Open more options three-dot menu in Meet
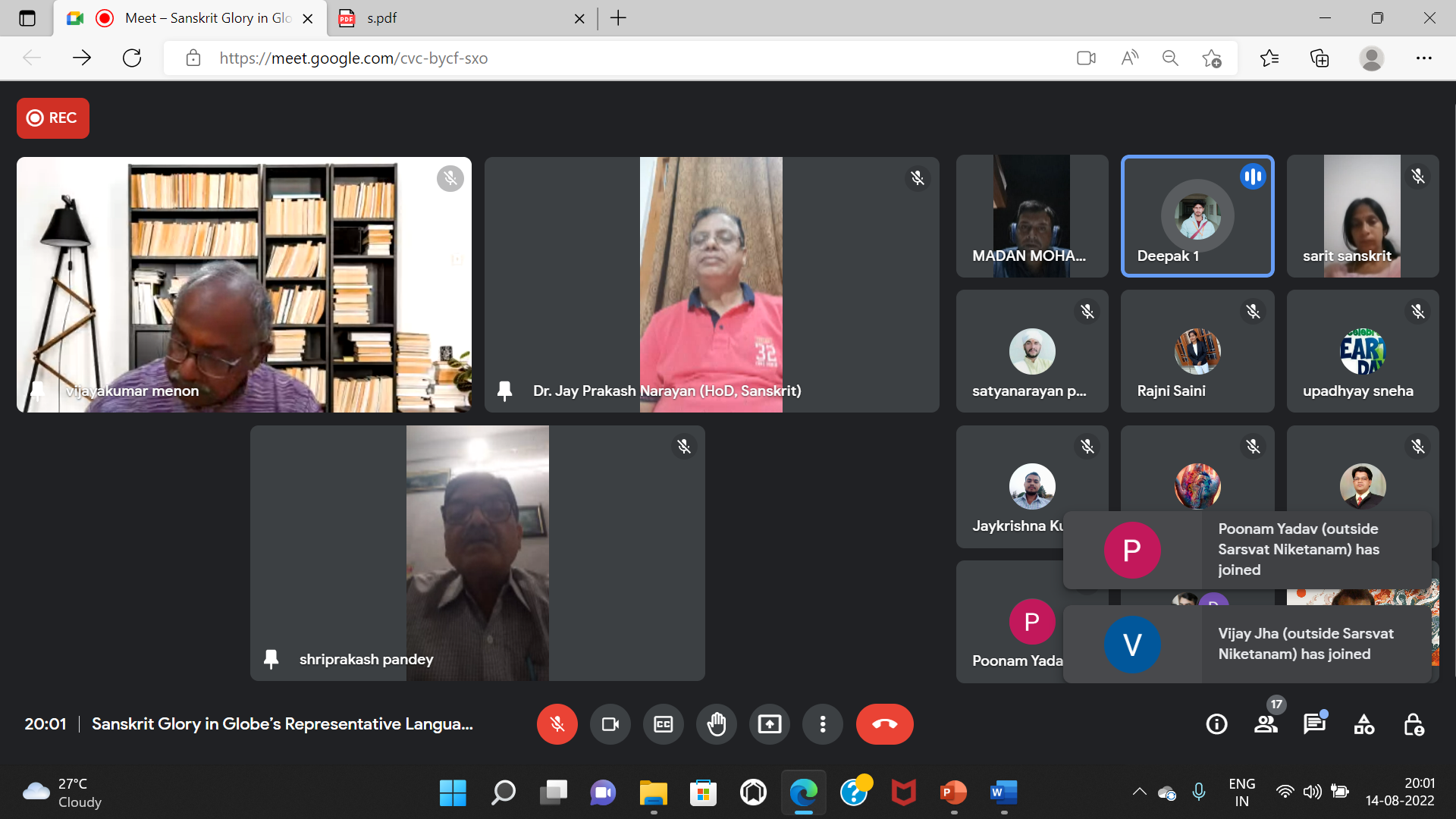 coord(822,724)
